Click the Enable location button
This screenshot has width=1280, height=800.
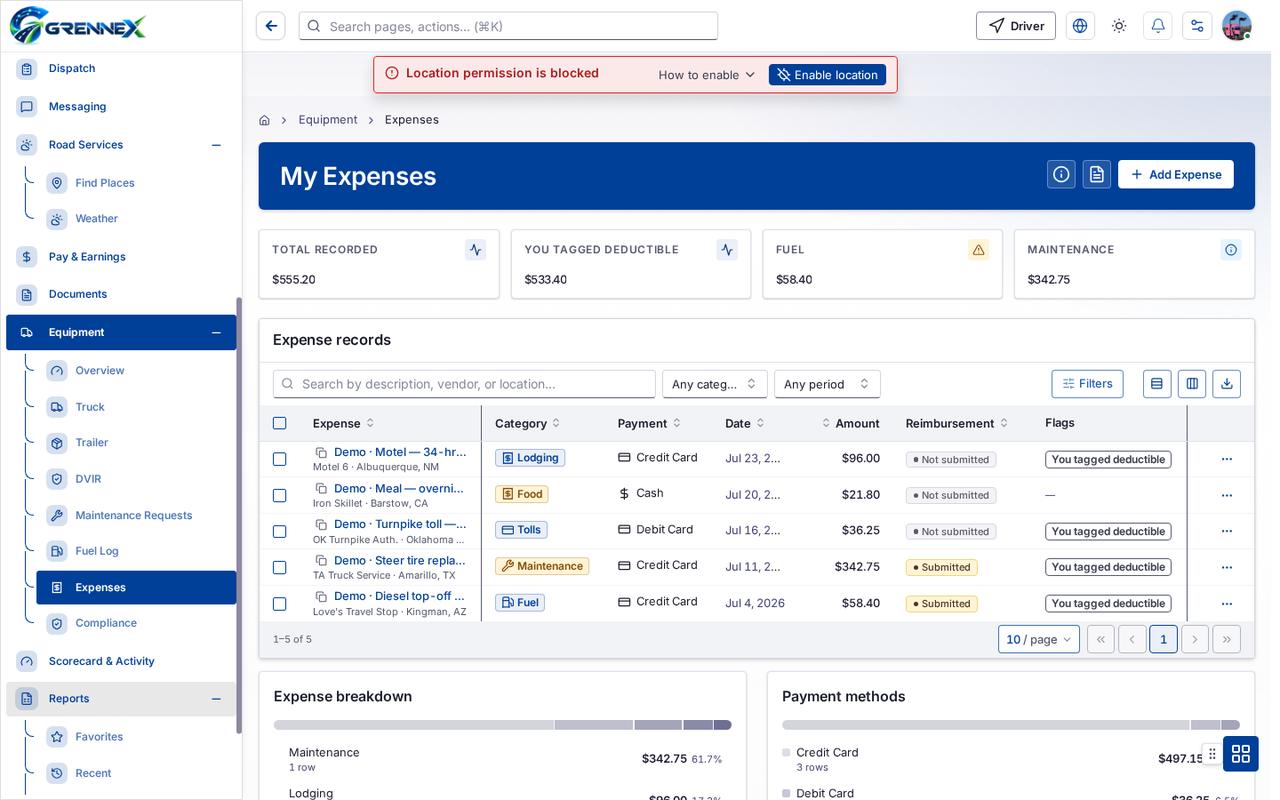click(x=827, y=75)
